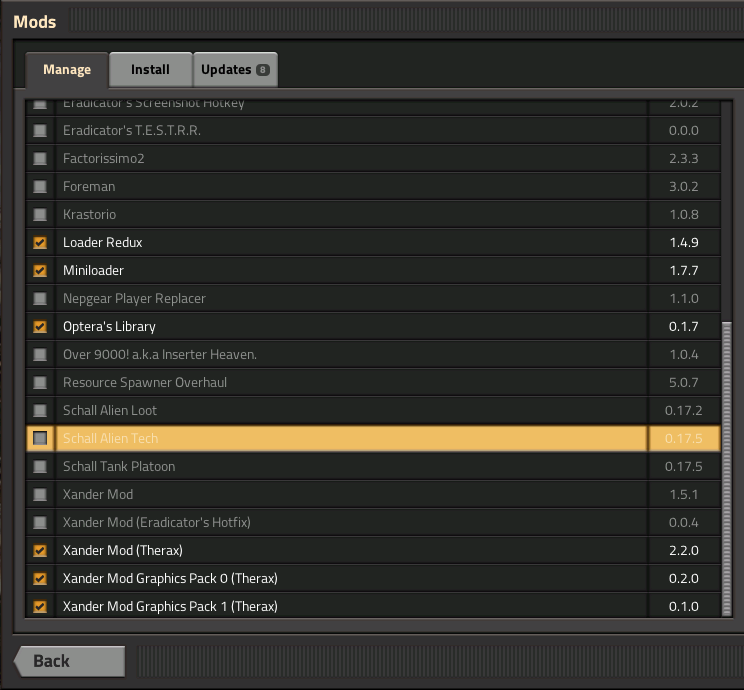Uncheck Optera's Library checkbox
744x690 pixels.
[40, 326]
